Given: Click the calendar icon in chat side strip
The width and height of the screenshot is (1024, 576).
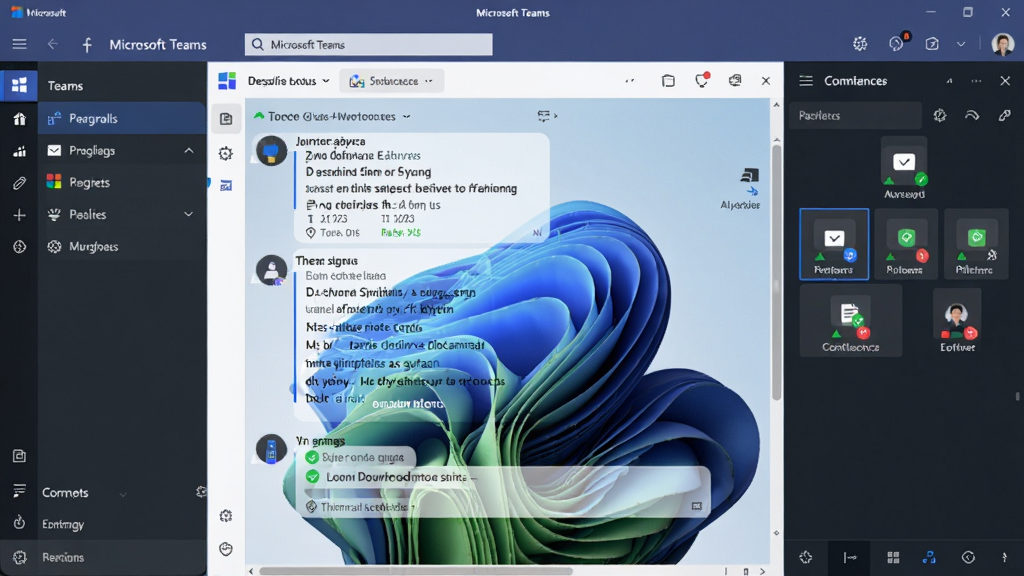Looking at the screenshot, I should click(x=226, y=186).
